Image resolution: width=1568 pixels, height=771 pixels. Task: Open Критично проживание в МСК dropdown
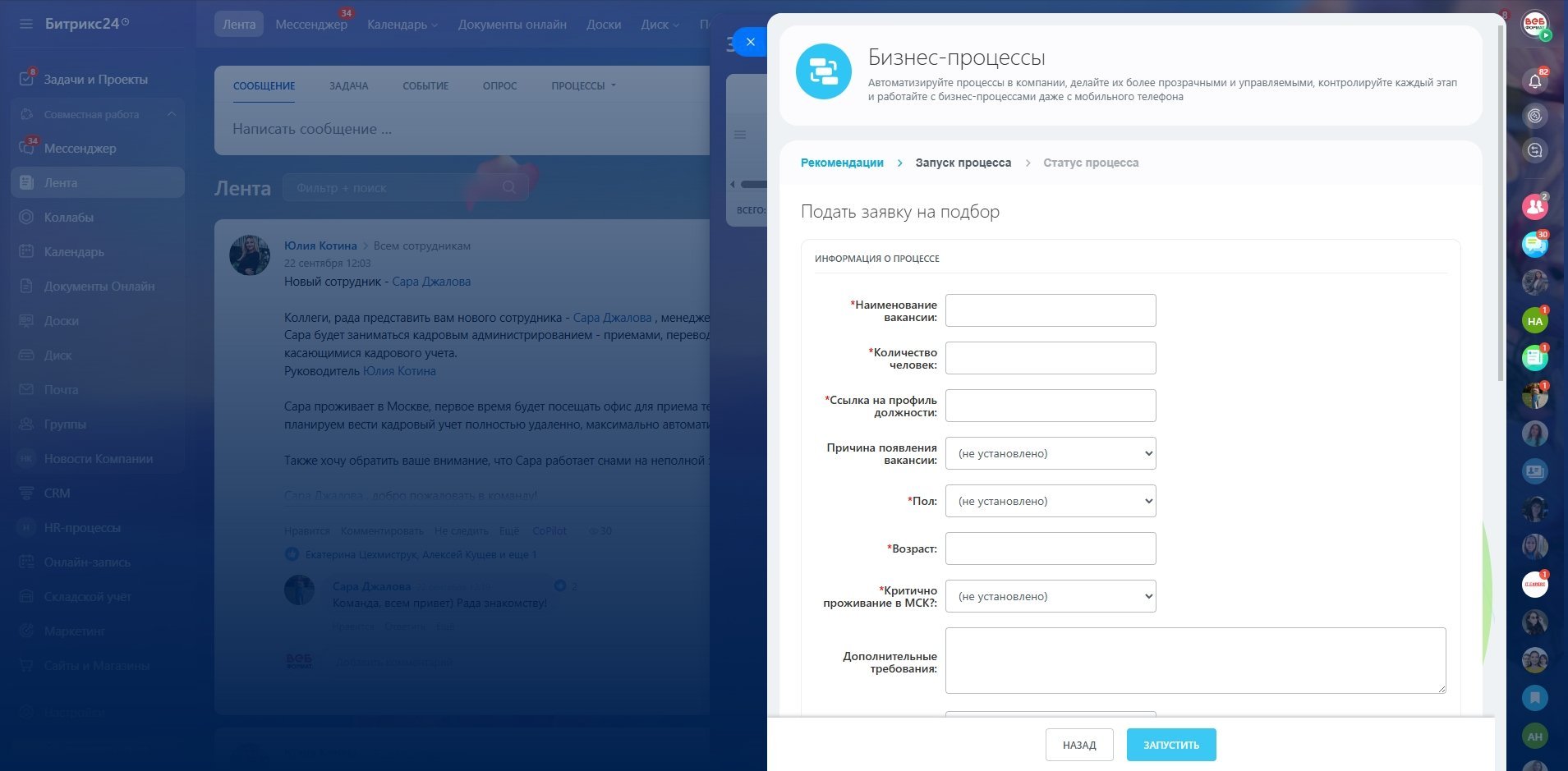(x=1051, y=596)
